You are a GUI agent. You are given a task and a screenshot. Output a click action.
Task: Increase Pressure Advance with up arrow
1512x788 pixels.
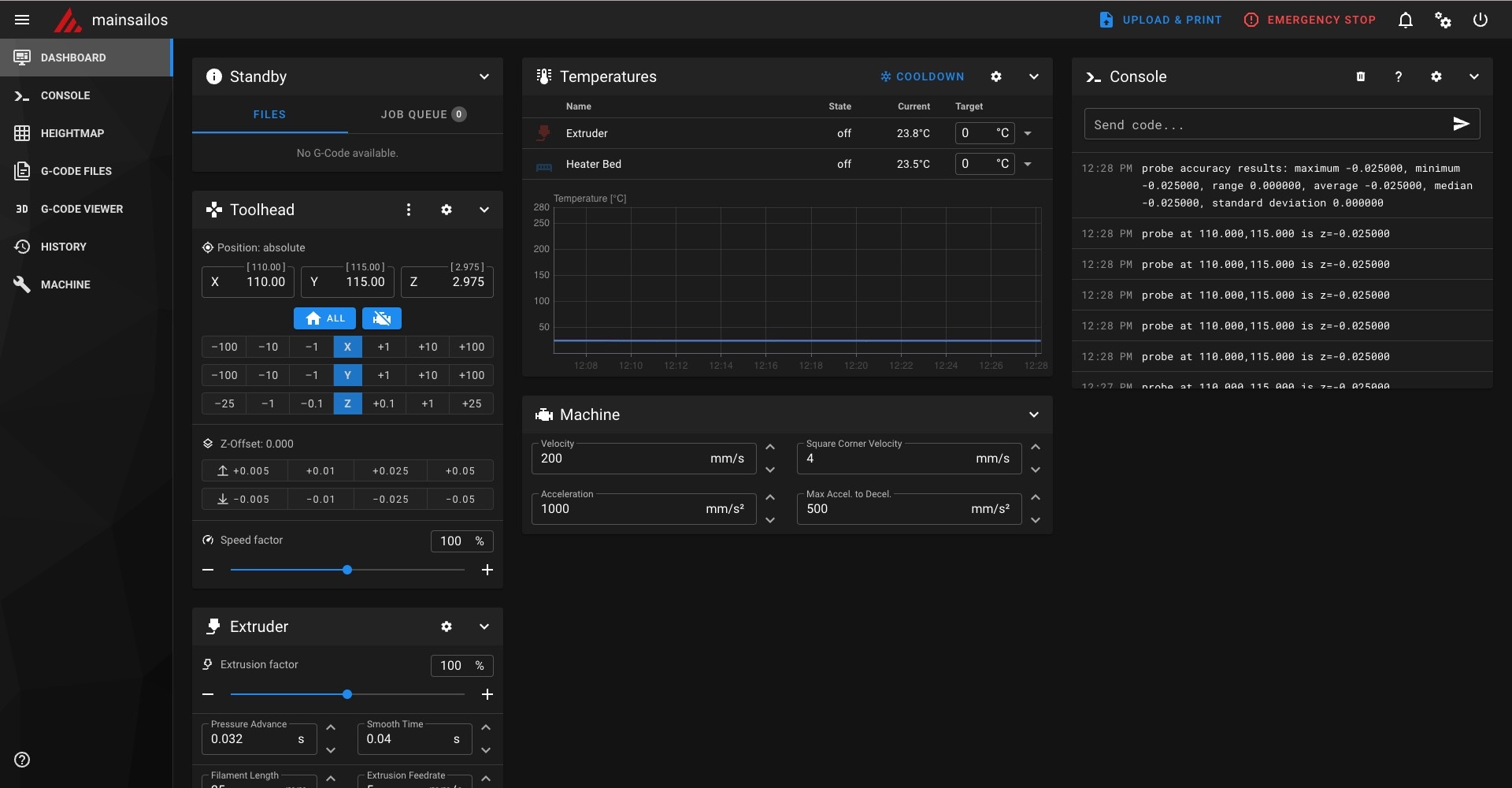coord(331,727)
